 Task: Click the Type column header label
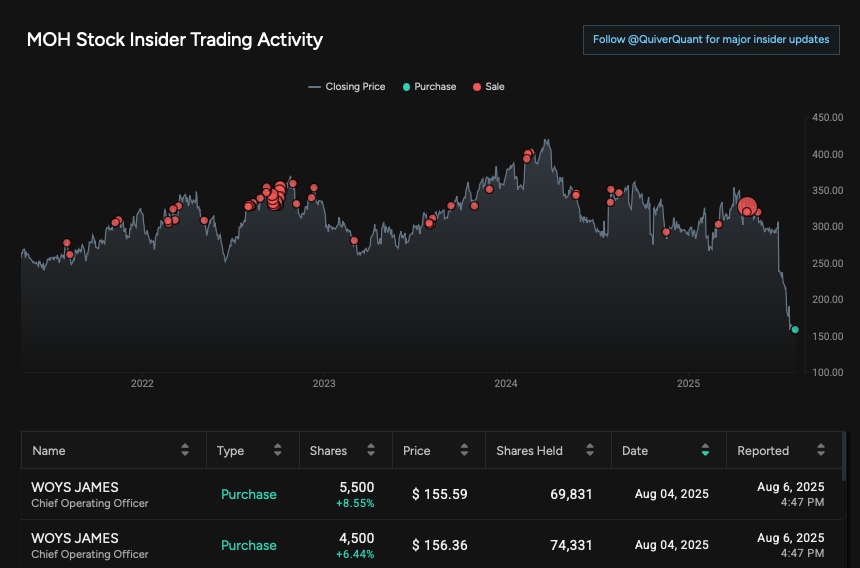(x=230, y=451)
